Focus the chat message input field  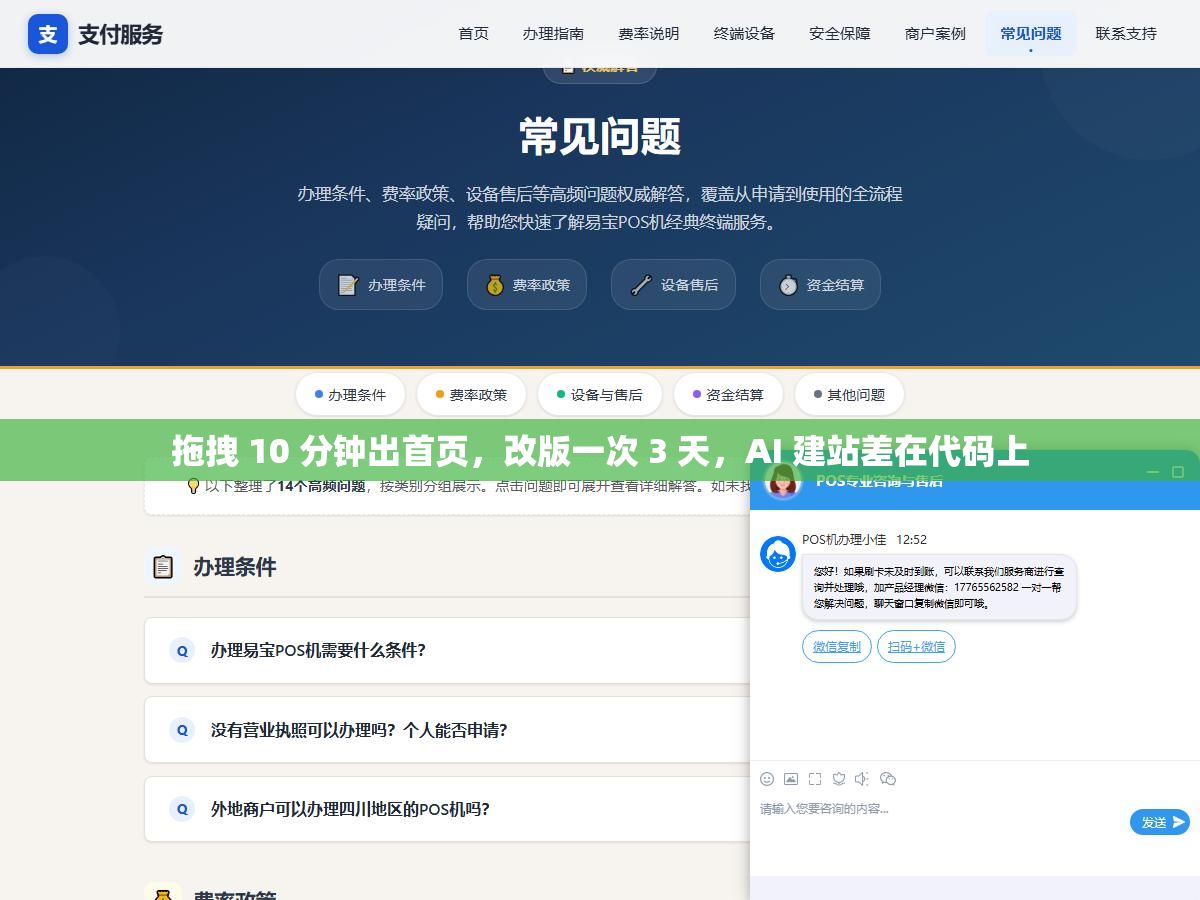click(x=940, y=822)
